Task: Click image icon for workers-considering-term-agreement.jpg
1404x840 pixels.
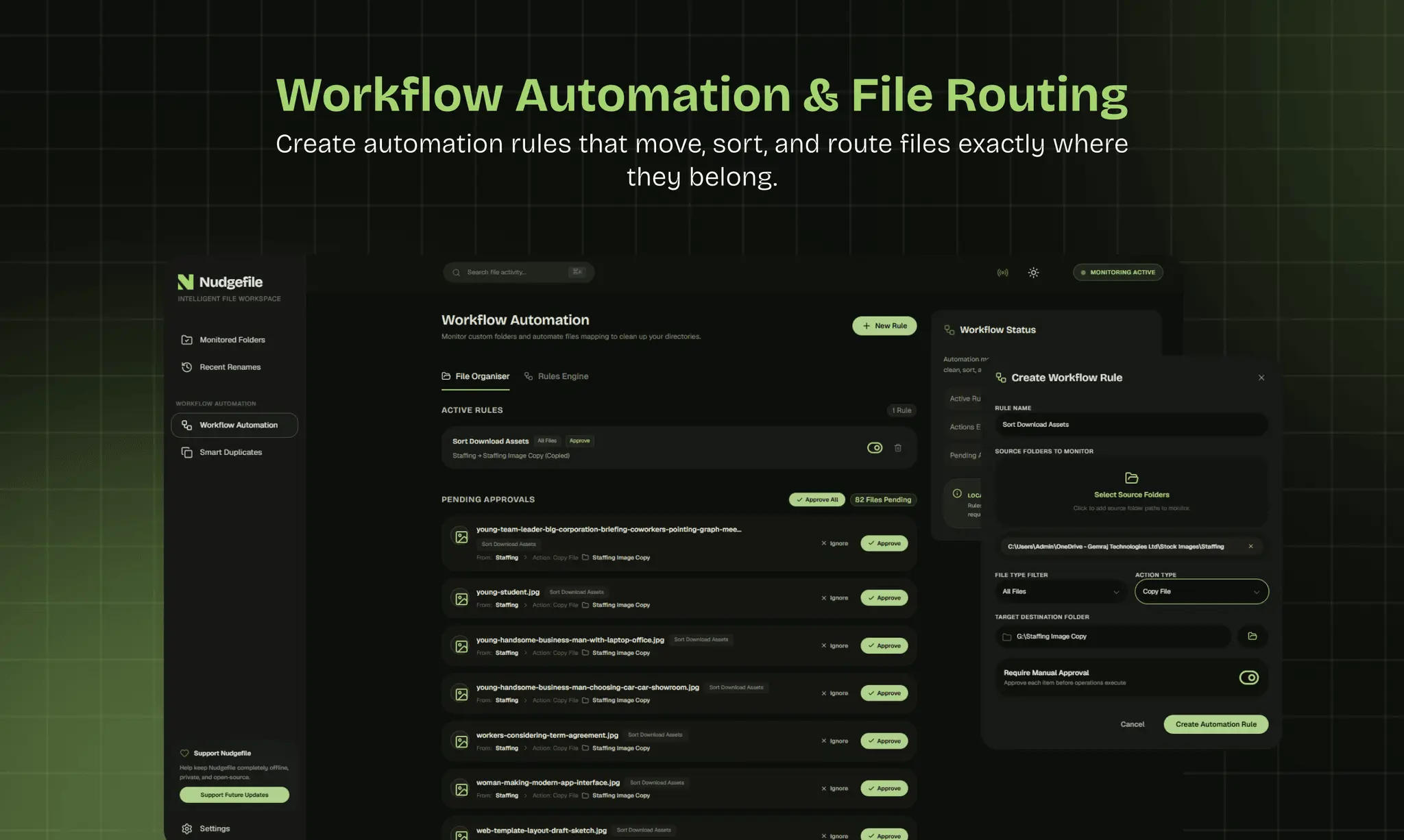Action: pyautogui.click(x=461, y=741)
